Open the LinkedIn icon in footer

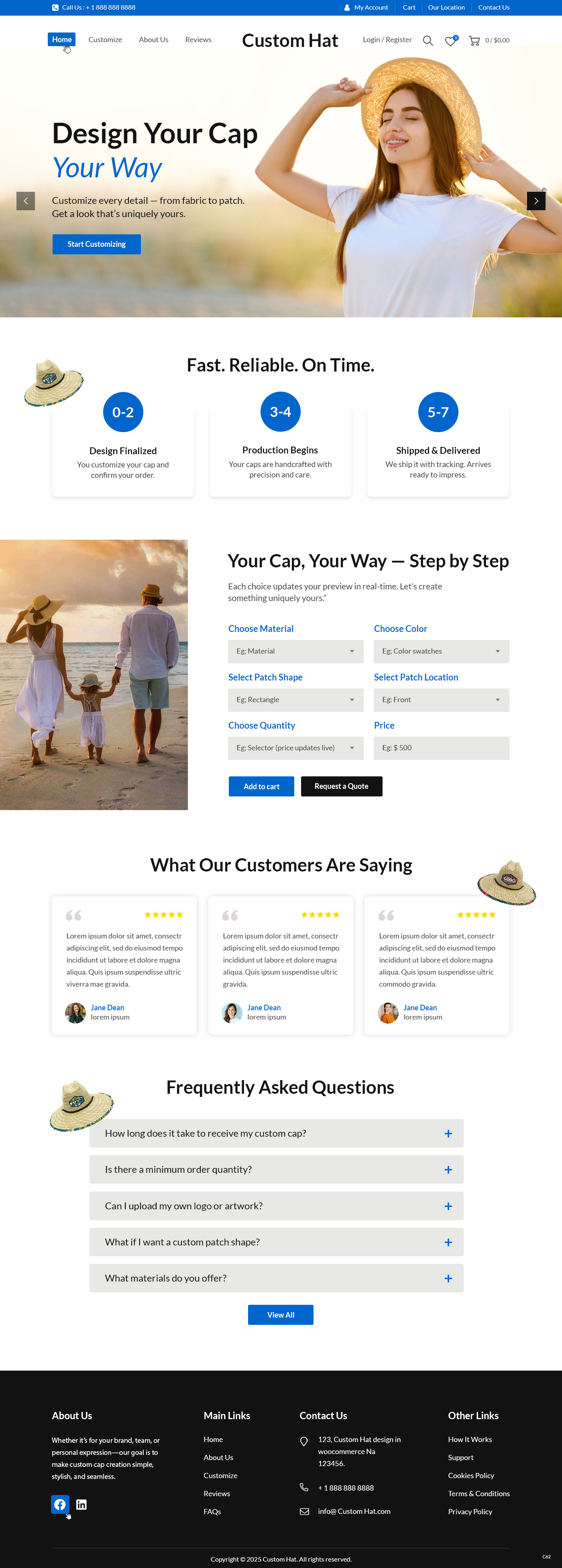(x=81, y=1504)
